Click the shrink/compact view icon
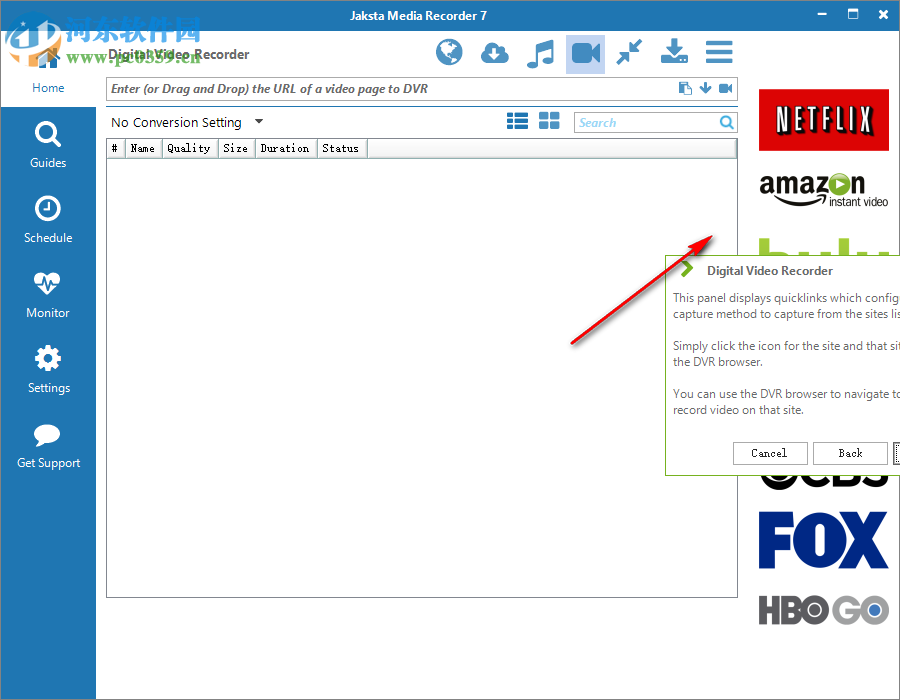The height and width of the screenshot is (700, 900). (630, 52)
